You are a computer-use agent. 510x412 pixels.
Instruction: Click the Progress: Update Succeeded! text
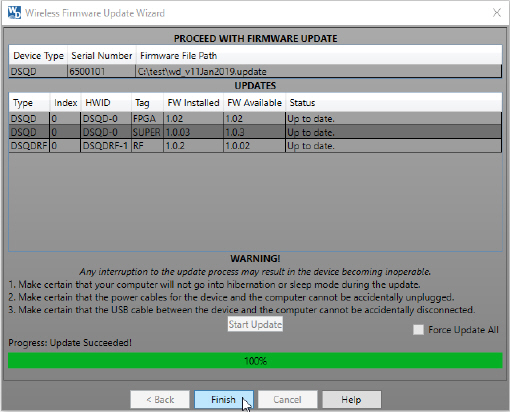point(70,343)
